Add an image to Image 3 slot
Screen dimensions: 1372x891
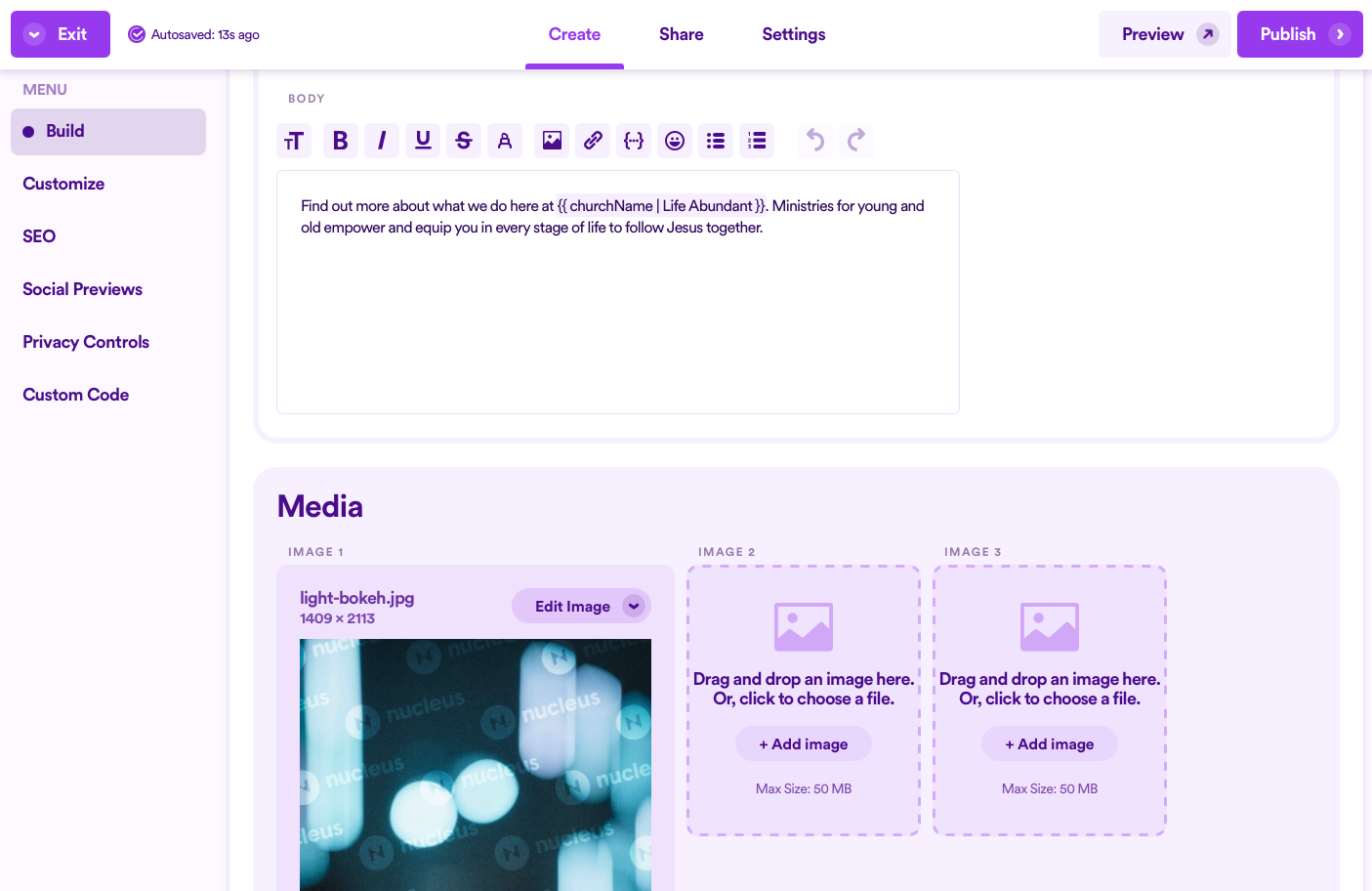[x=1050, y=743]
